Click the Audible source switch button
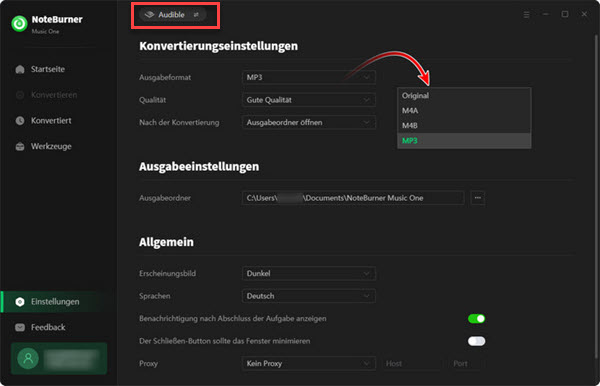 click(173, 15)
